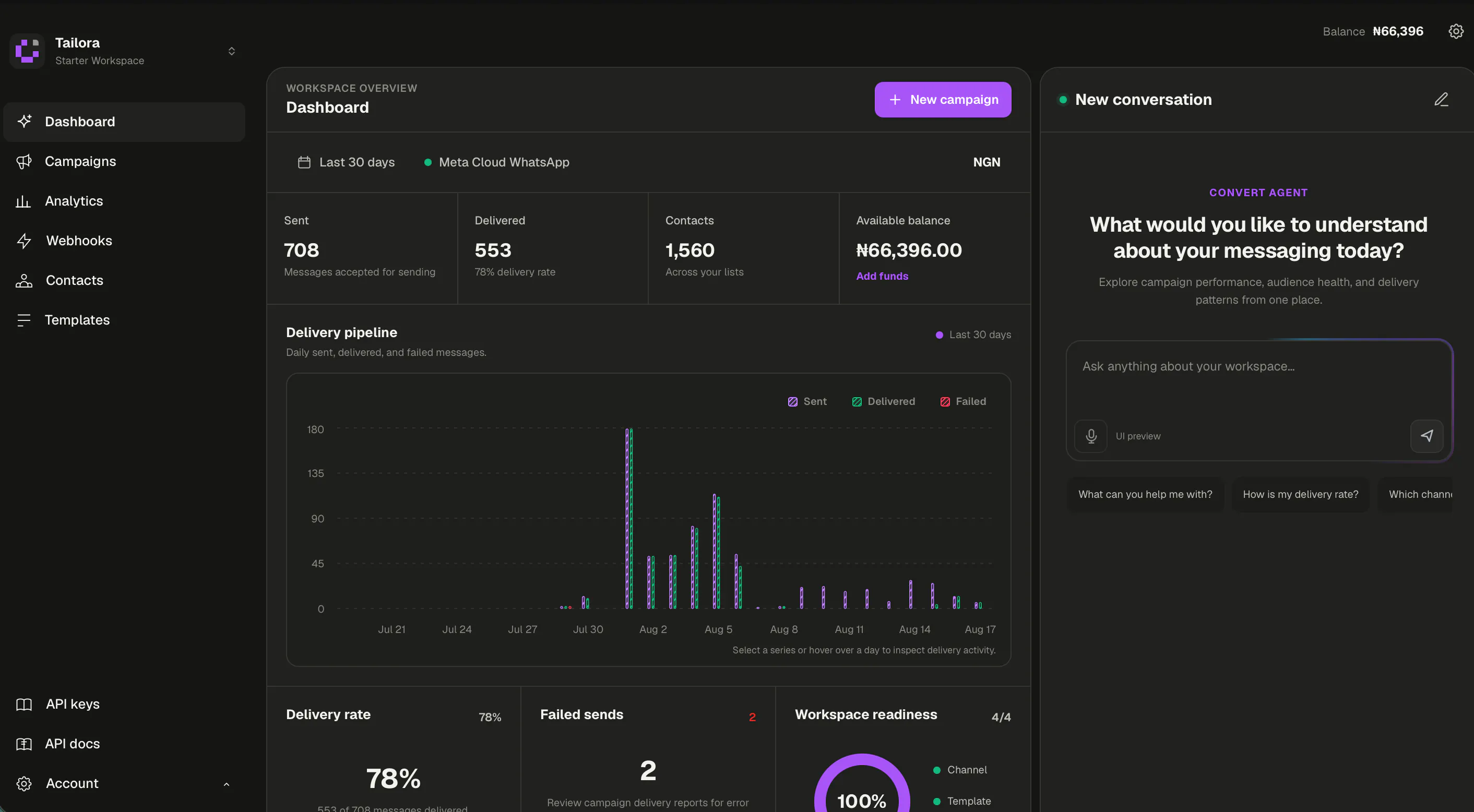
Task: Open Campaigns section
Action: coord(124,161)
